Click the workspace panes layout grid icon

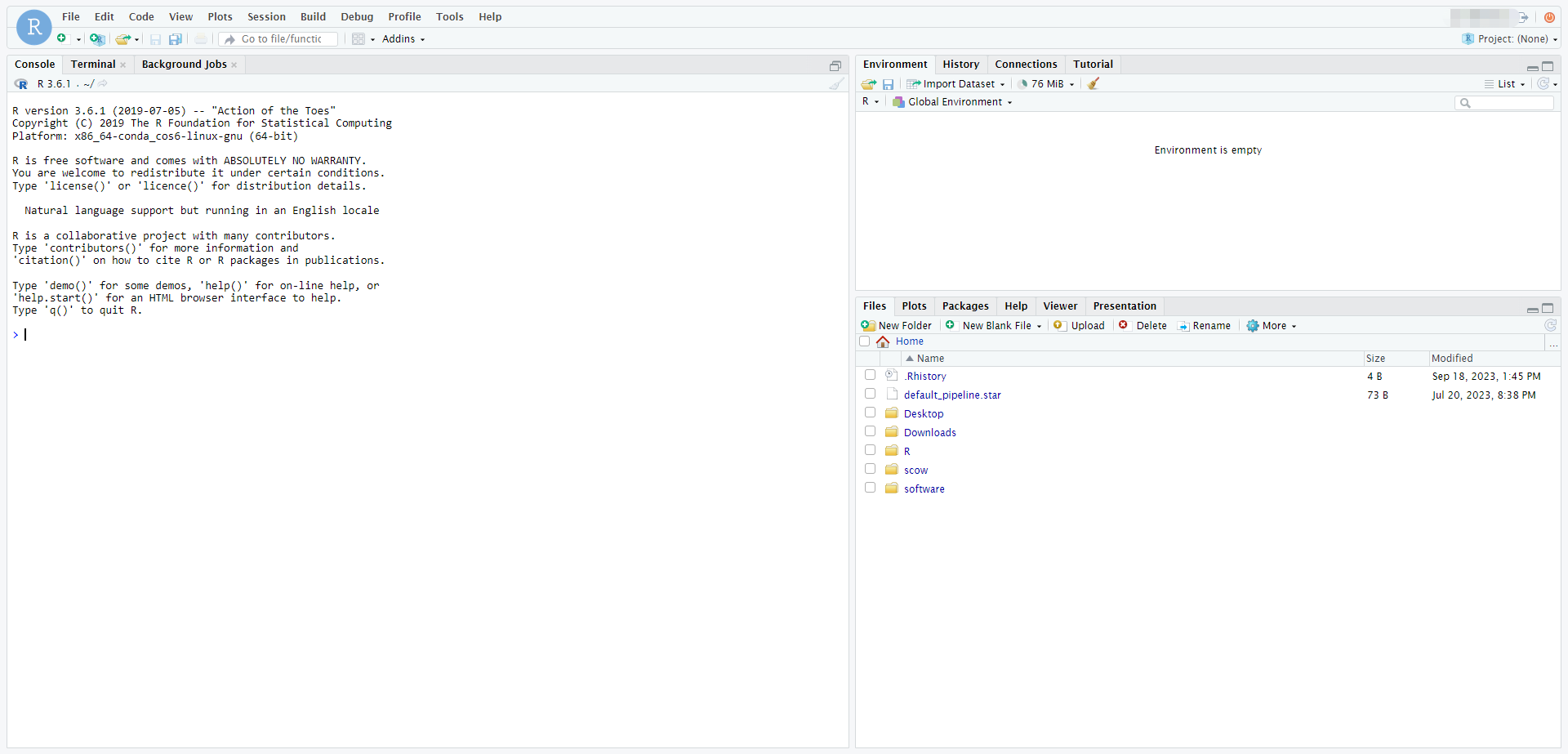pos(359,39)
